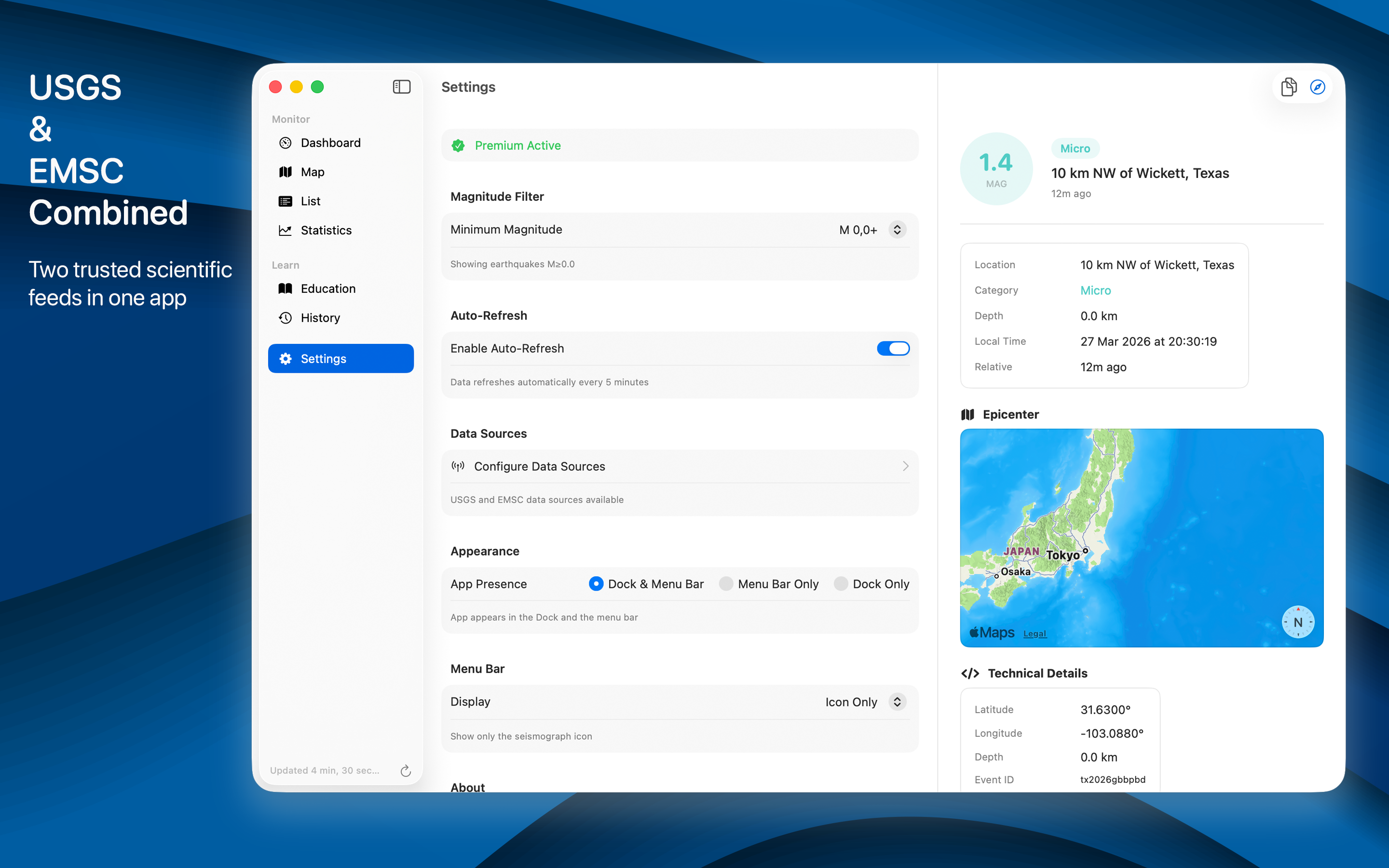Viewport: 1389px width, 868px height.
Task: Click the refresh arrow in sidebar footer
Action: click(x=406, y=771)
